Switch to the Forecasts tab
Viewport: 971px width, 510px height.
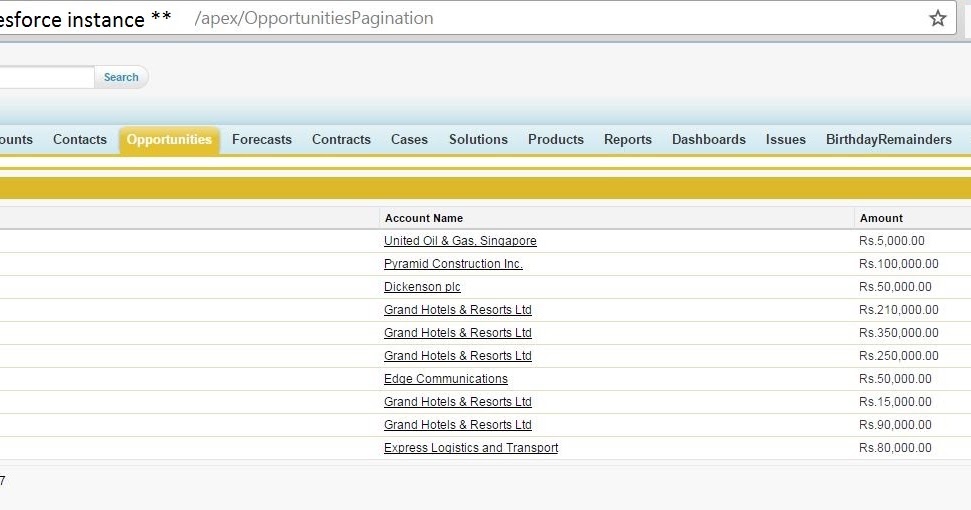[262, 139]
